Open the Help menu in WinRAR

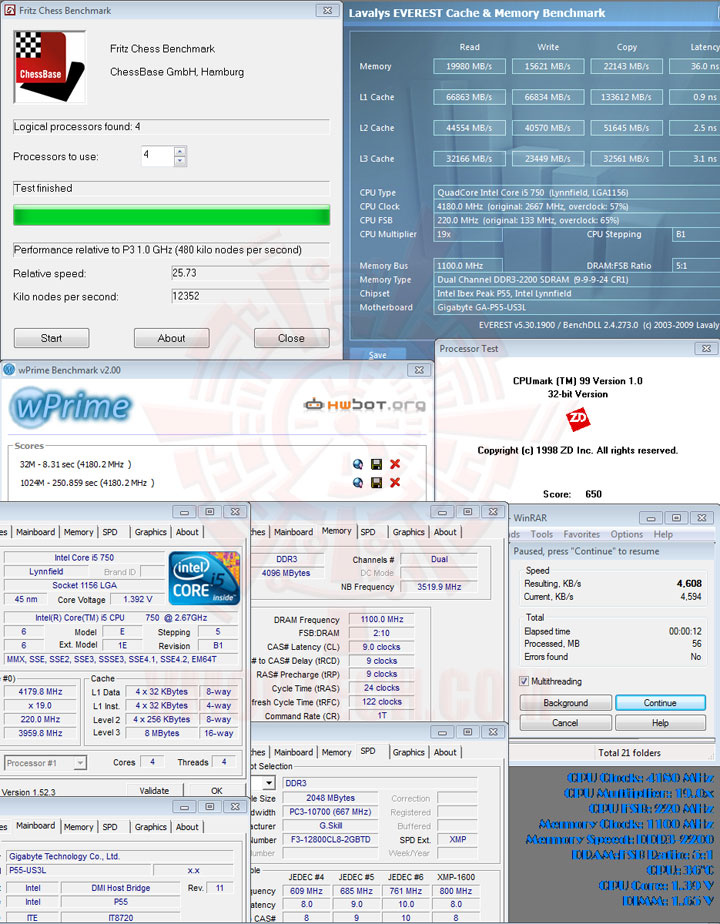(663, 534)
